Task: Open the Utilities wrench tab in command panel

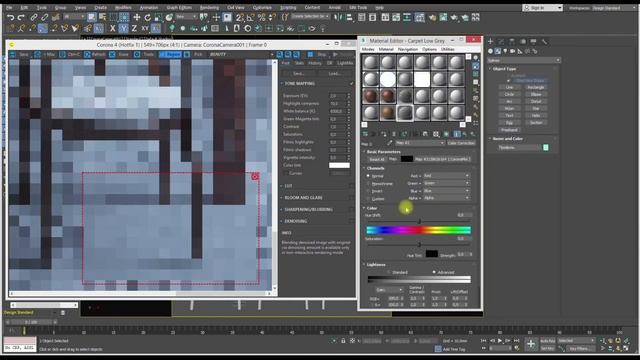Action: (x=544, y=42)
